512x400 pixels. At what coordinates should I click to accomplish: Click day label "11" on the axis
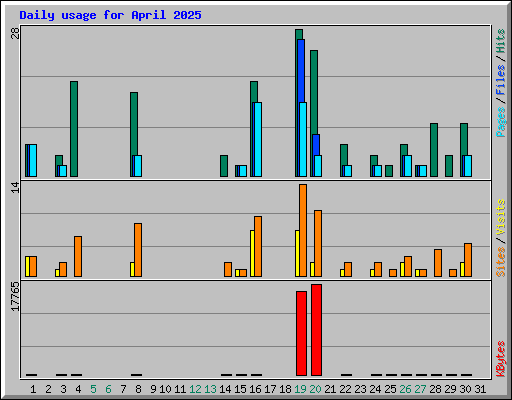click(x=180, y=389)
